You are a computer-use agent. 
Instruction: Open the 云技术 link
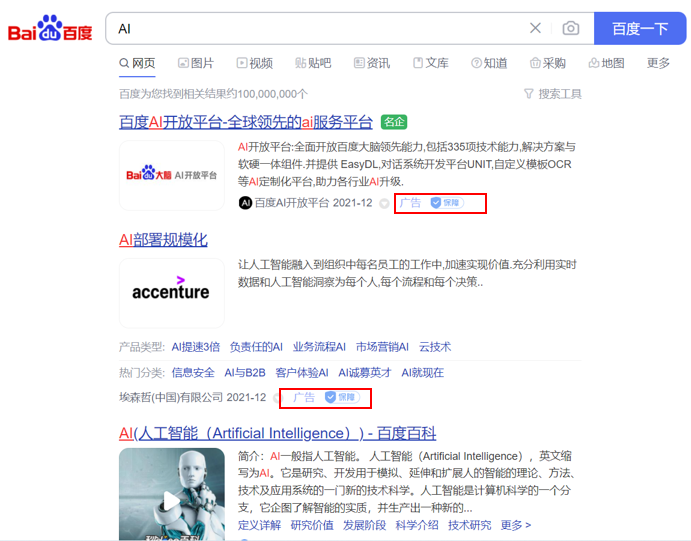coord(435,347)
